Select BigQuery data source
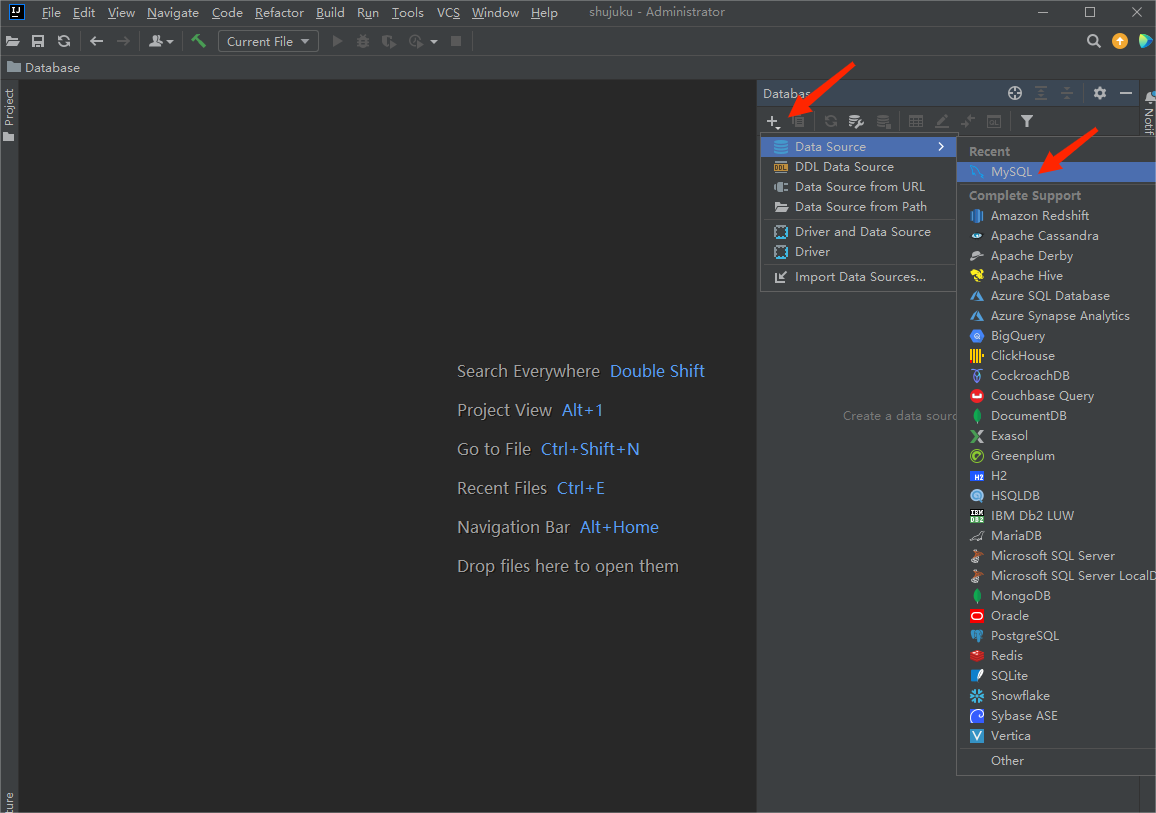 1056,335
